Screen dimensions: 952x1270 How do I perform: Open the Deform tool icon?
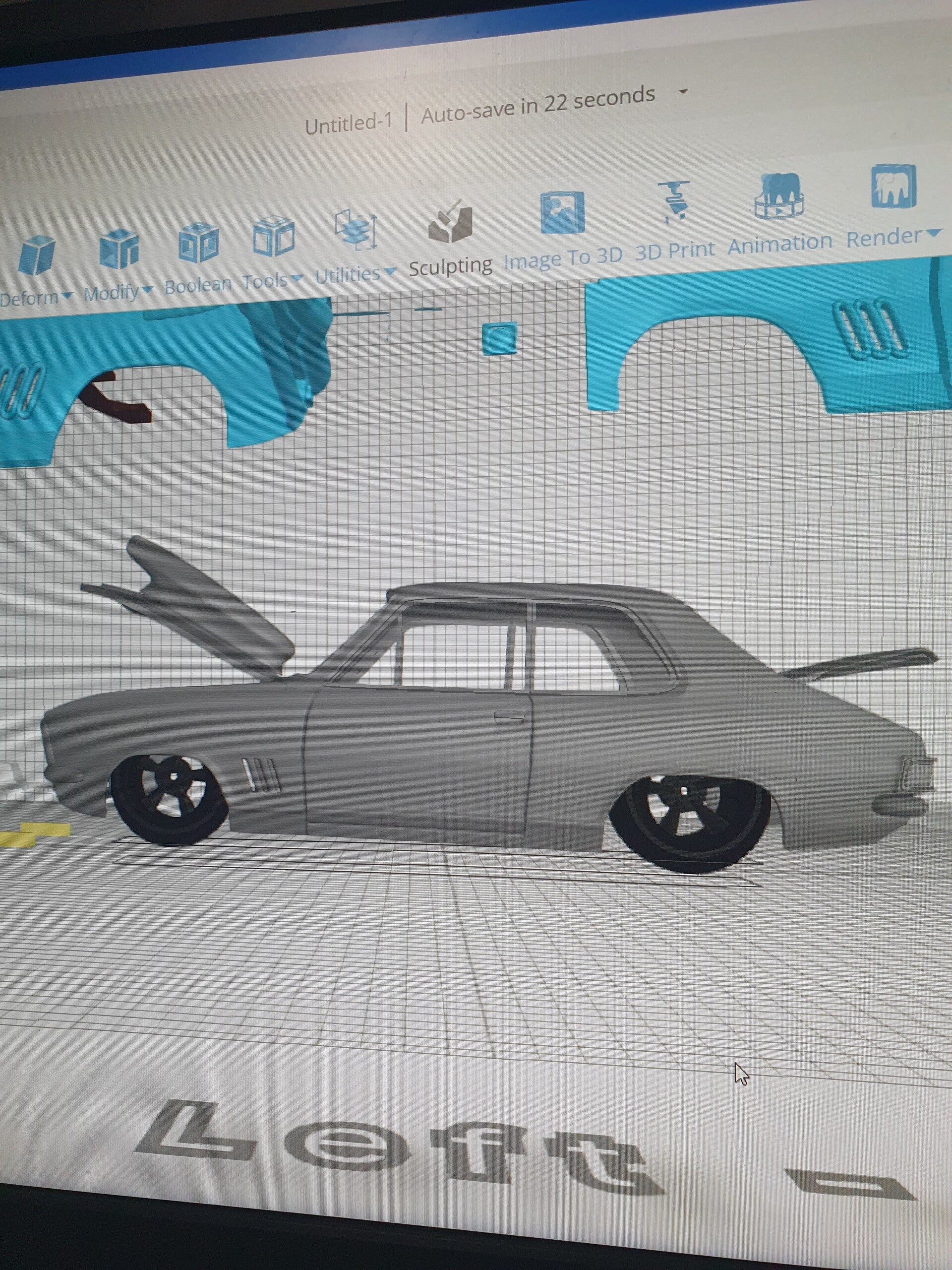click(36, 254)
